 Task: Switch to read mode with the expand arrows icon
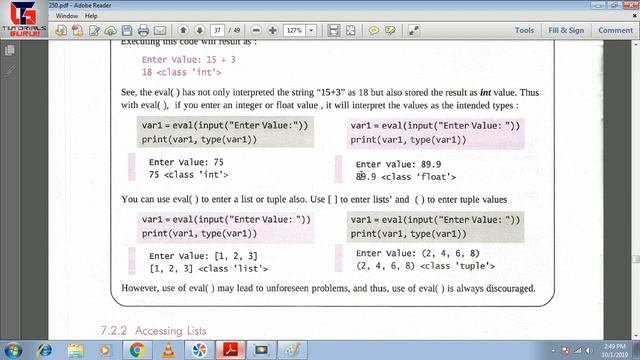click(x=413, y=30)
